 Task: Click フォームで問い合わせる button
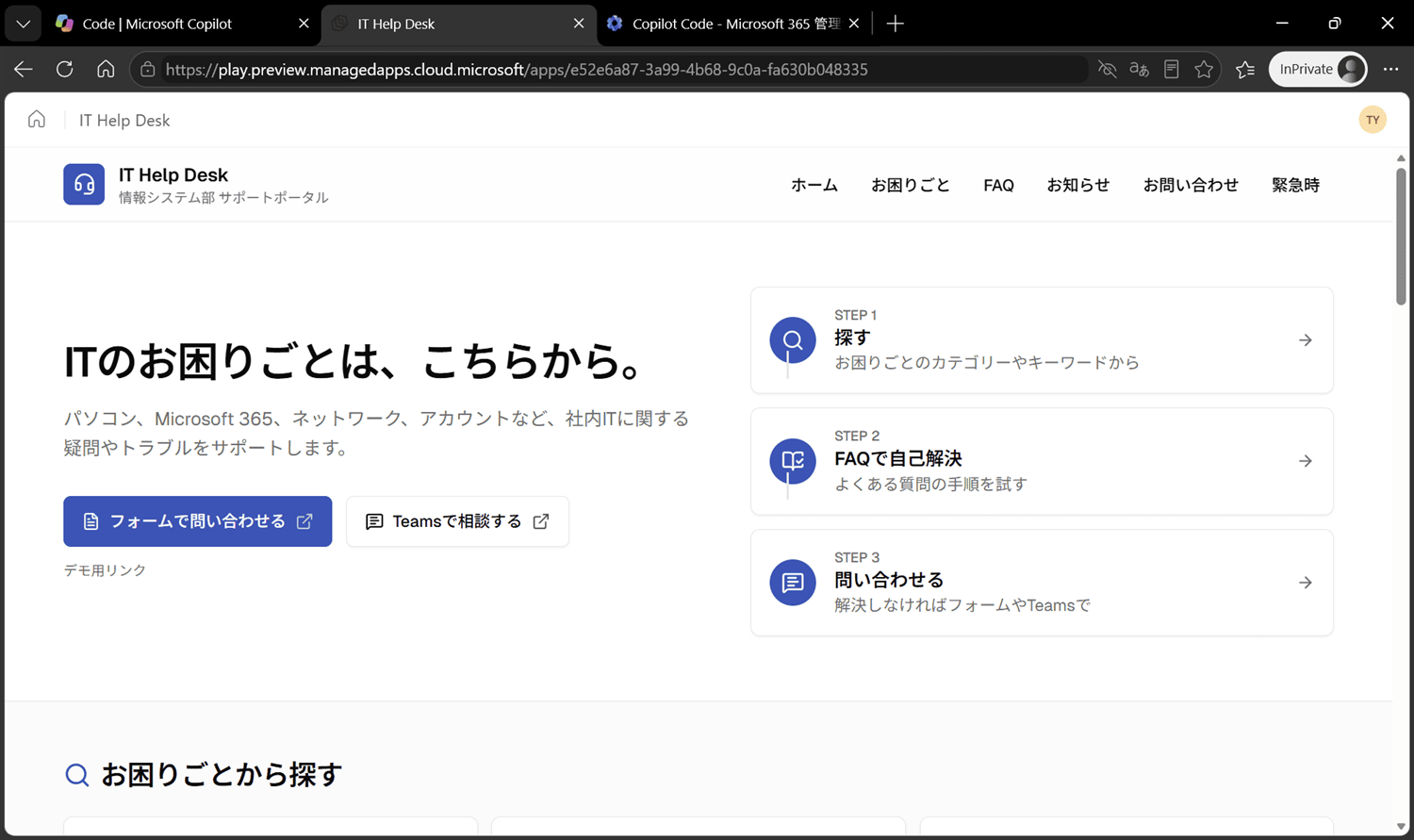click(198, 521)
